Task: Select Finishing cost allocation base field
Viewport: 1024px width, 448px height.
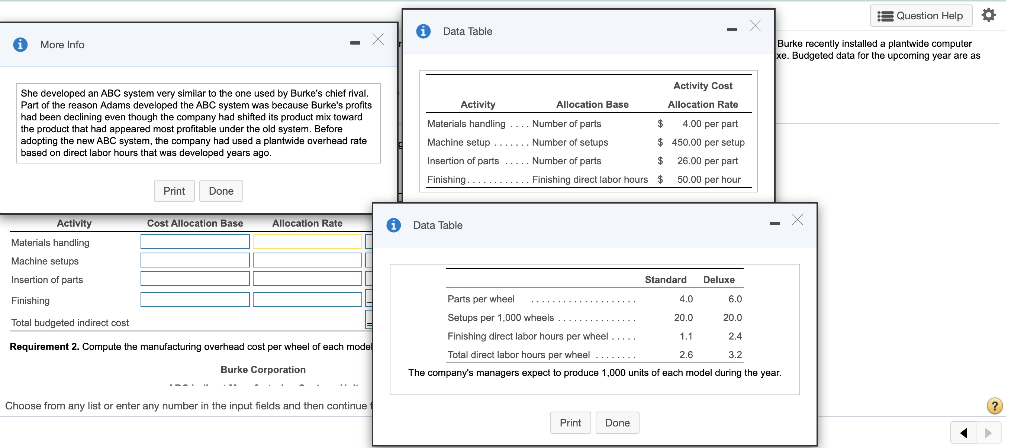Action: pos(195,300)
